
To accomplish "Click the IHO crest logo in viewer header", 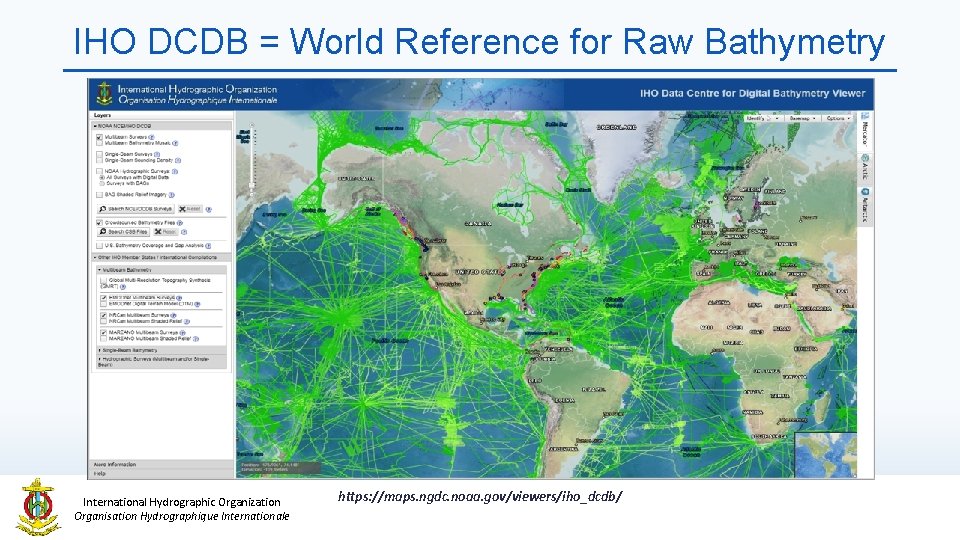I will click(x=104, y=94).
